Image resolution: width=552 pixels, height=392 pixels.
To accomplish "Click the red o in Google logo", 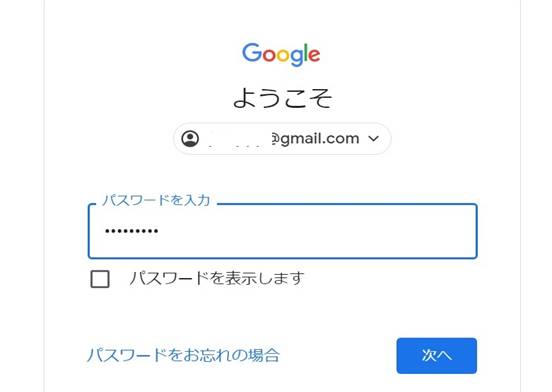I will [270, 56].
